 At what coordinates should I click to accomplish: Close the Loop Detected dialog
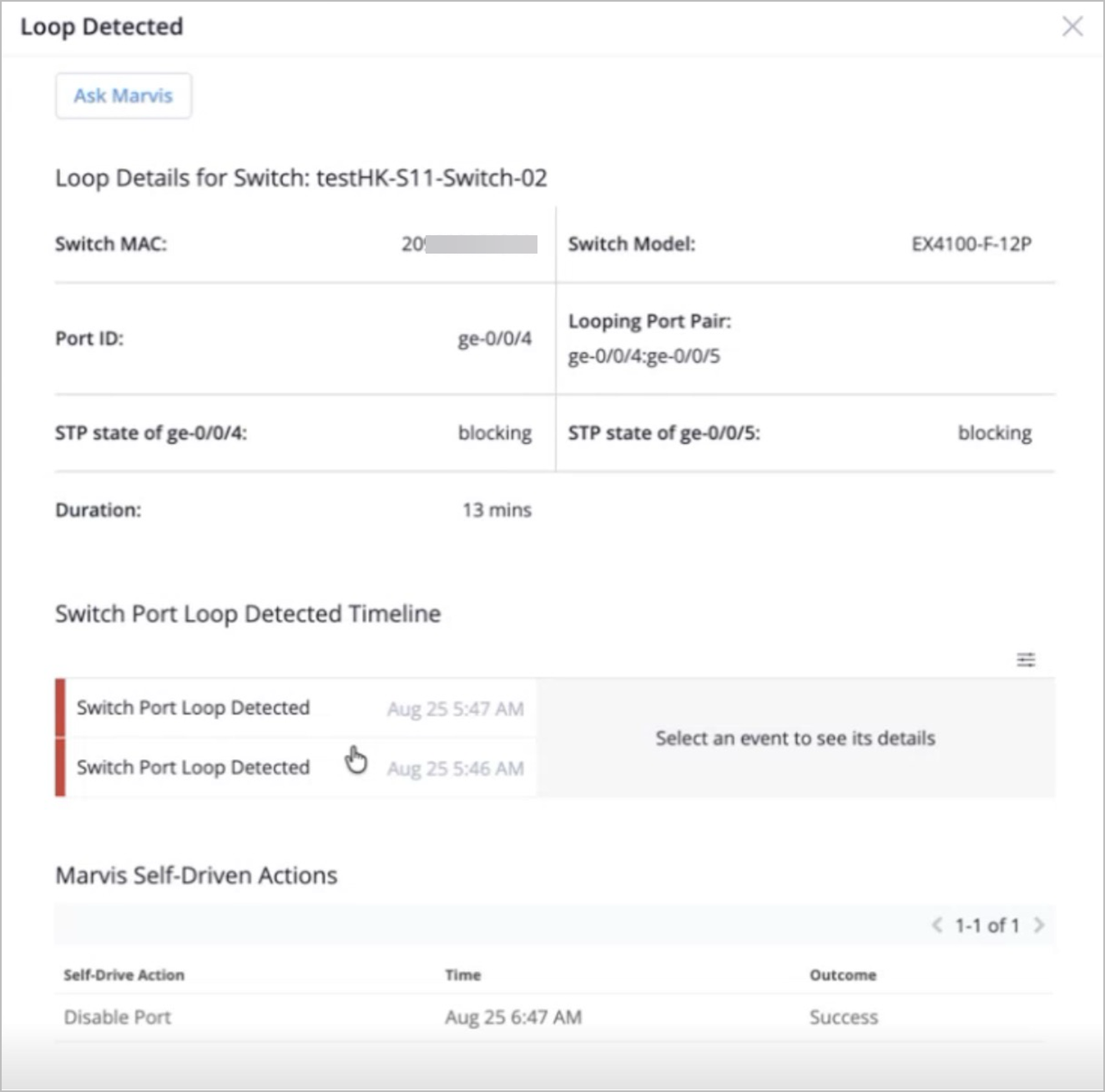1072,27
